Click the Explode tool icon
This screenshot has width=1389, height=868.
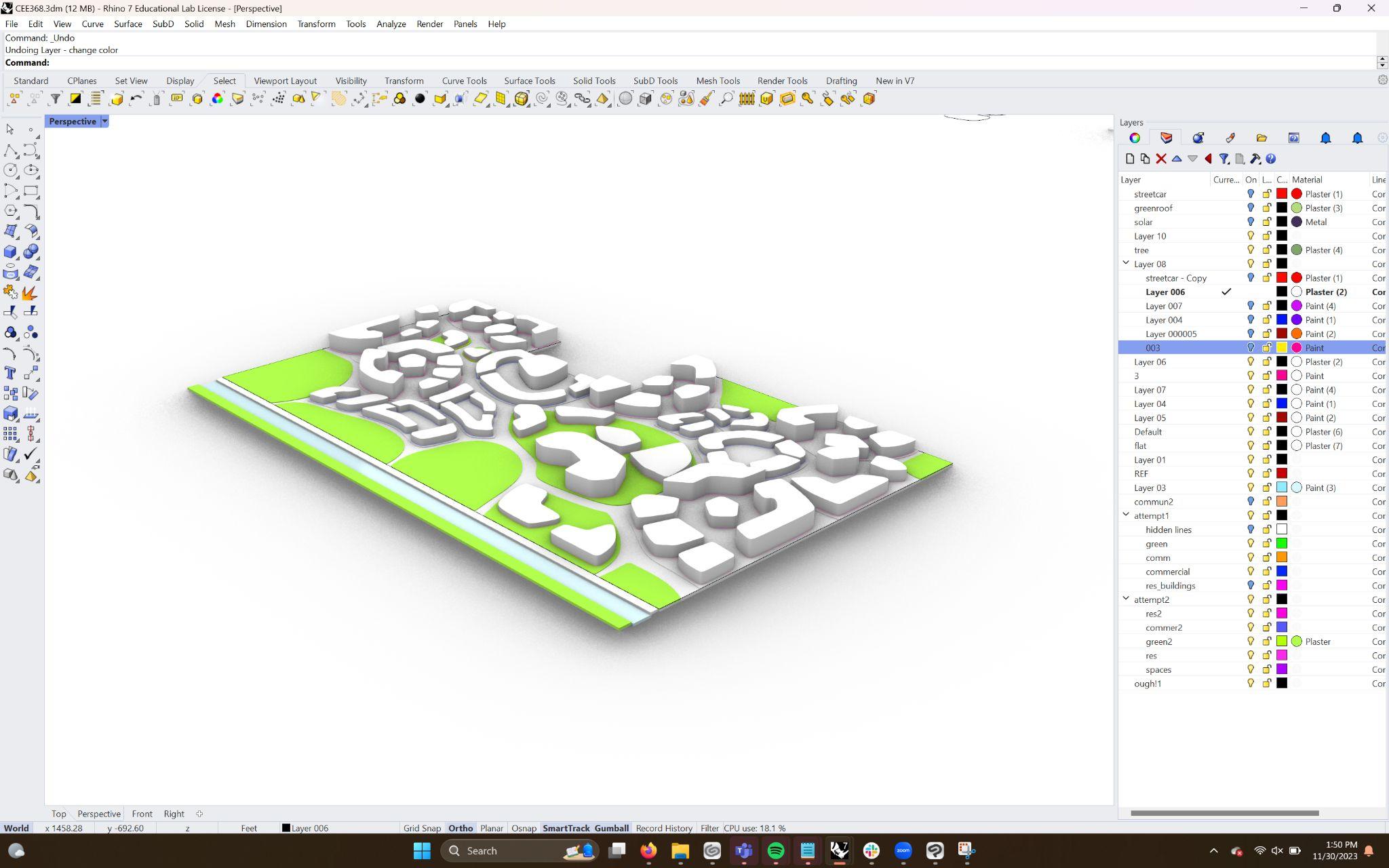(29, 292)
